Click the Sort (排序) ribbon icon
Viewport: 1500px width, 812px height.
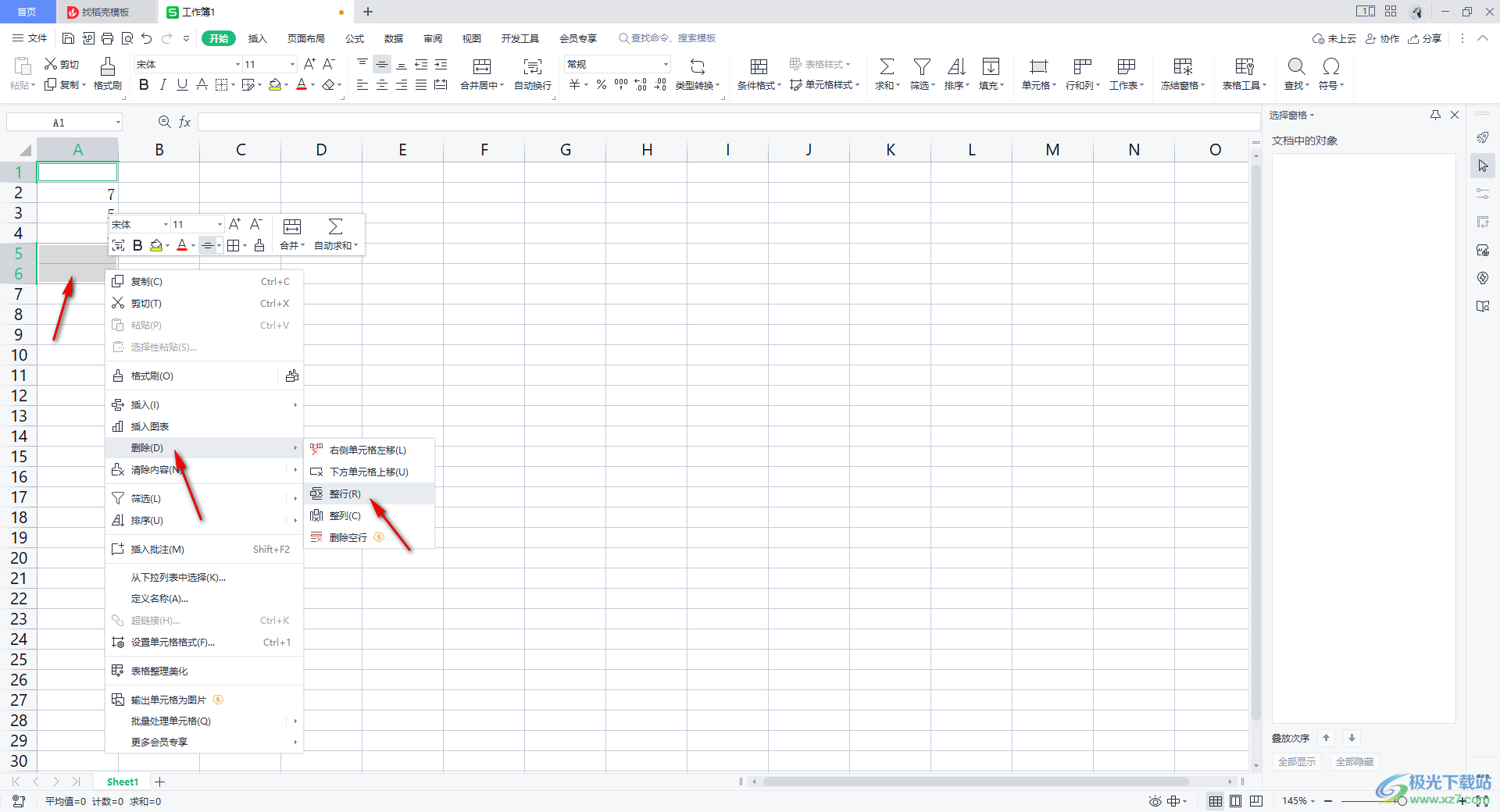click(x=956, y=66)
